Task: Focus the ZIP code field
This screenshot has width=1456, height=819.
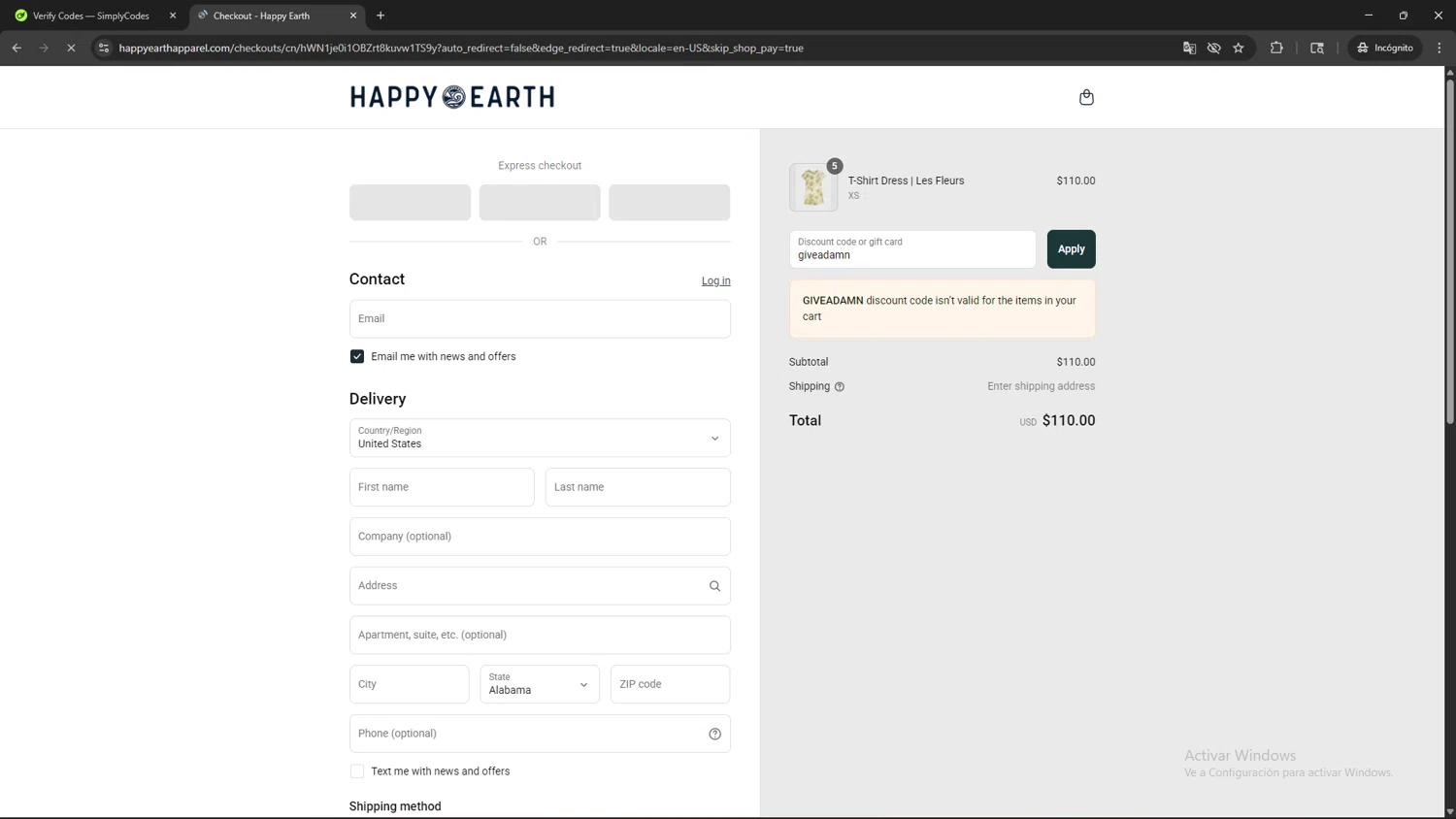Action: coord(670,684)
